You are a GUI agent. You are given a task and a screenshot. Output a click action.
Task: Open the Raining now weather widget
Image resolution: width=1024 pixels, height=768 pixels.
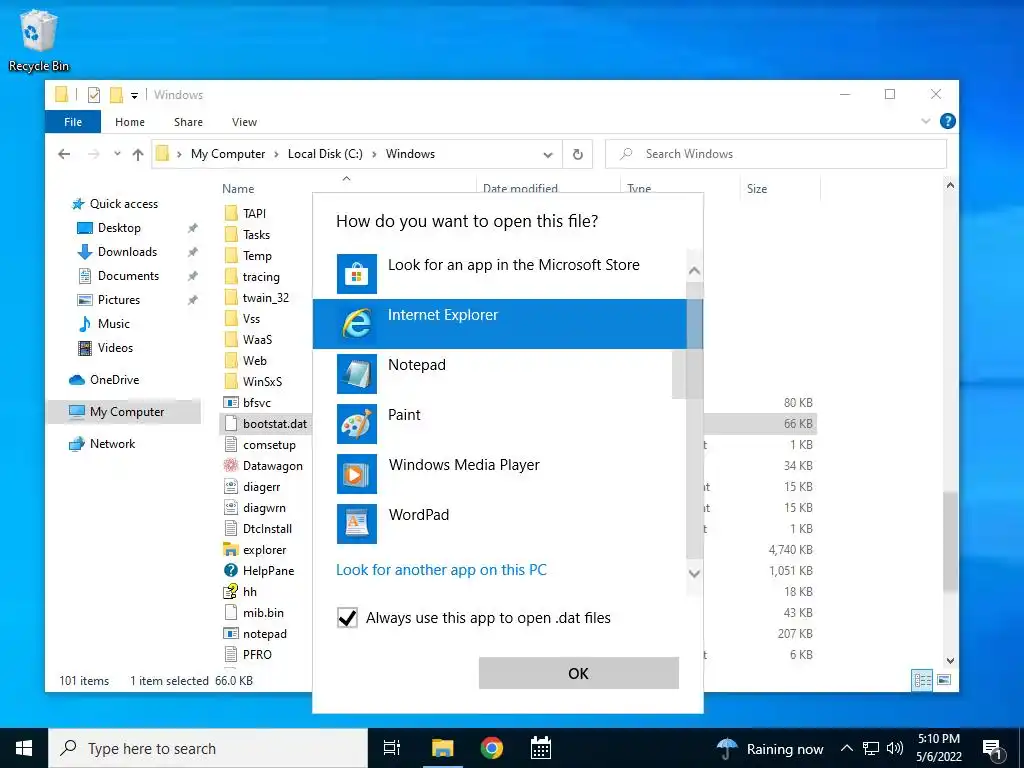pos(771,748)
